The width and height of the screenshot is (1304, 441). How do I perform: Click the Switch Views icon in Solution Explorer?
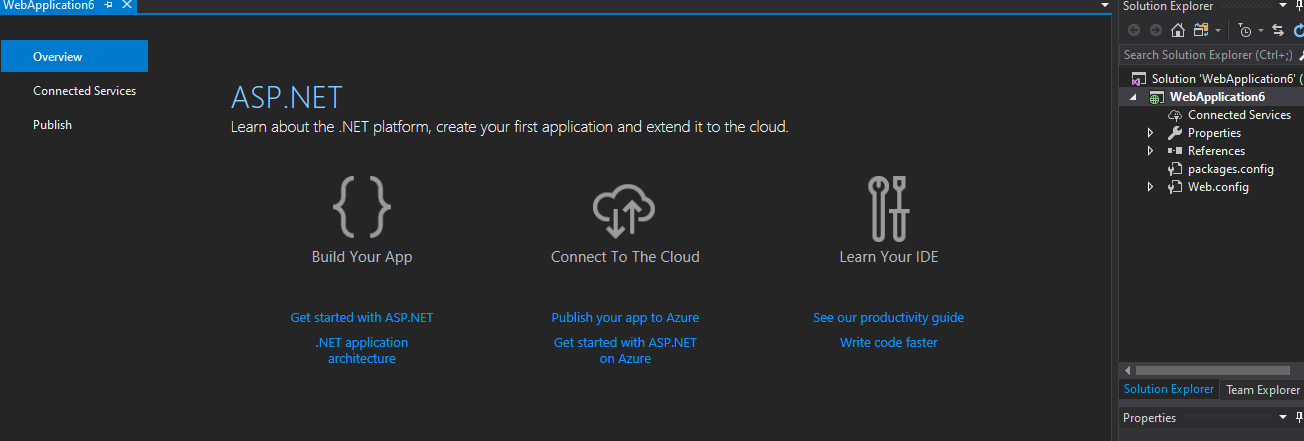(1200, 30)
